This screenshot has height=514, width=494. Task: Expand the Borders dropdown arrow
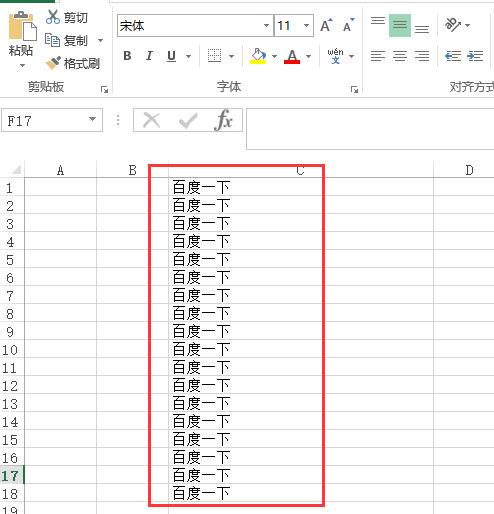[x=231, y=56]
